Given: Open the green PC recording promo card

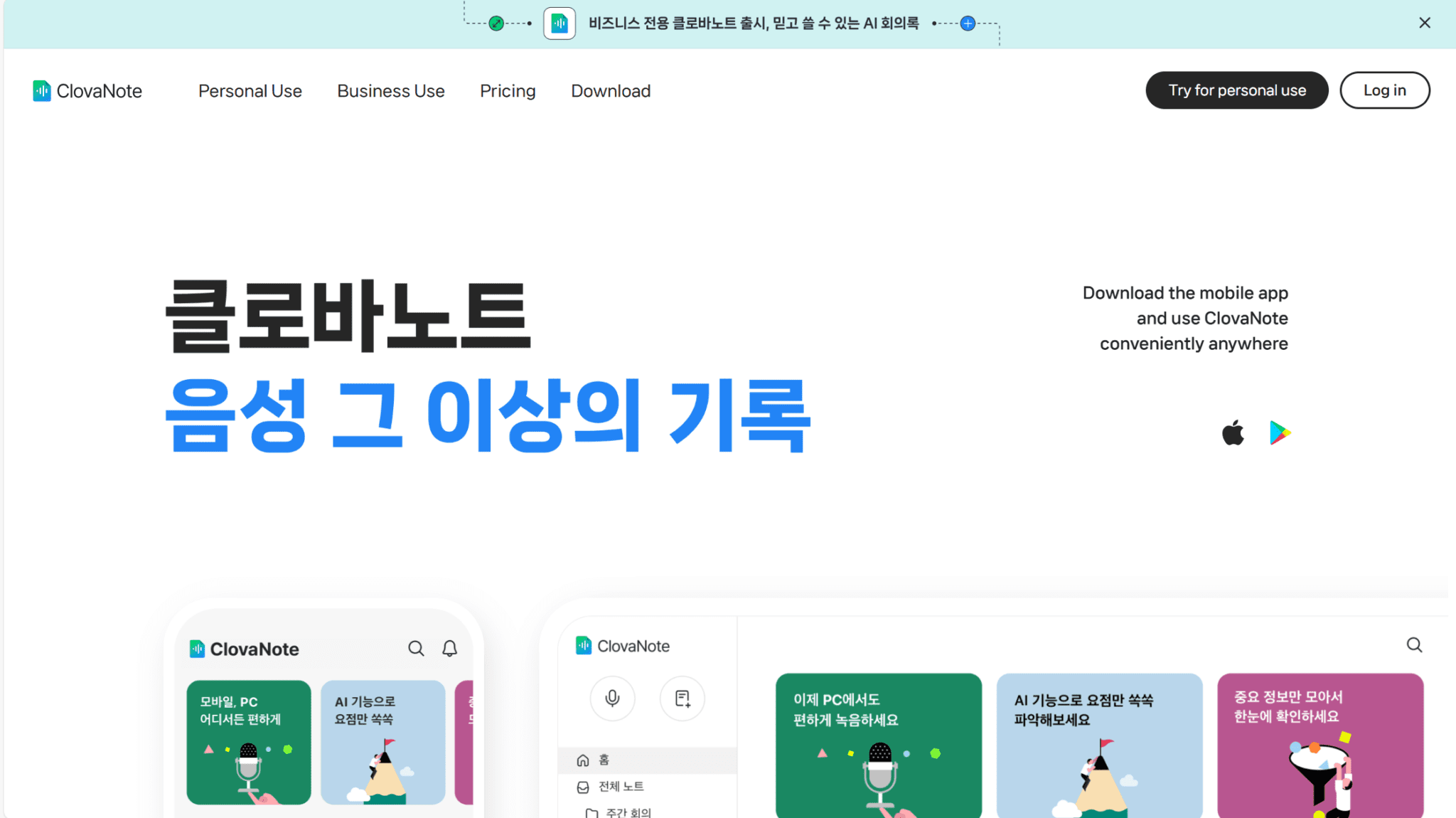Looking at the screenshot, I should (879, 745).
